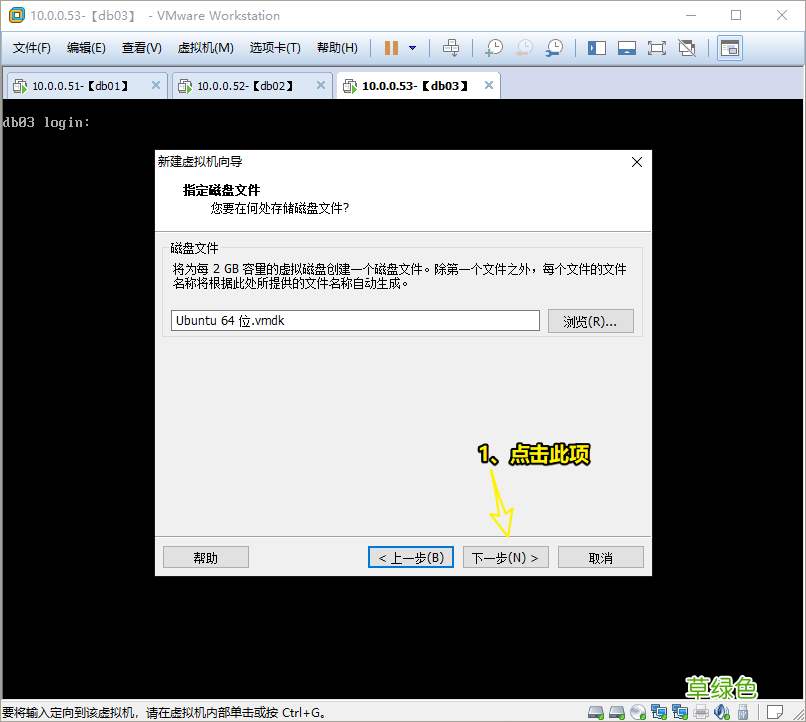806x722 pixels.
Task: Click the 磁盘文件 group label
Action: [x=194, y=249]
